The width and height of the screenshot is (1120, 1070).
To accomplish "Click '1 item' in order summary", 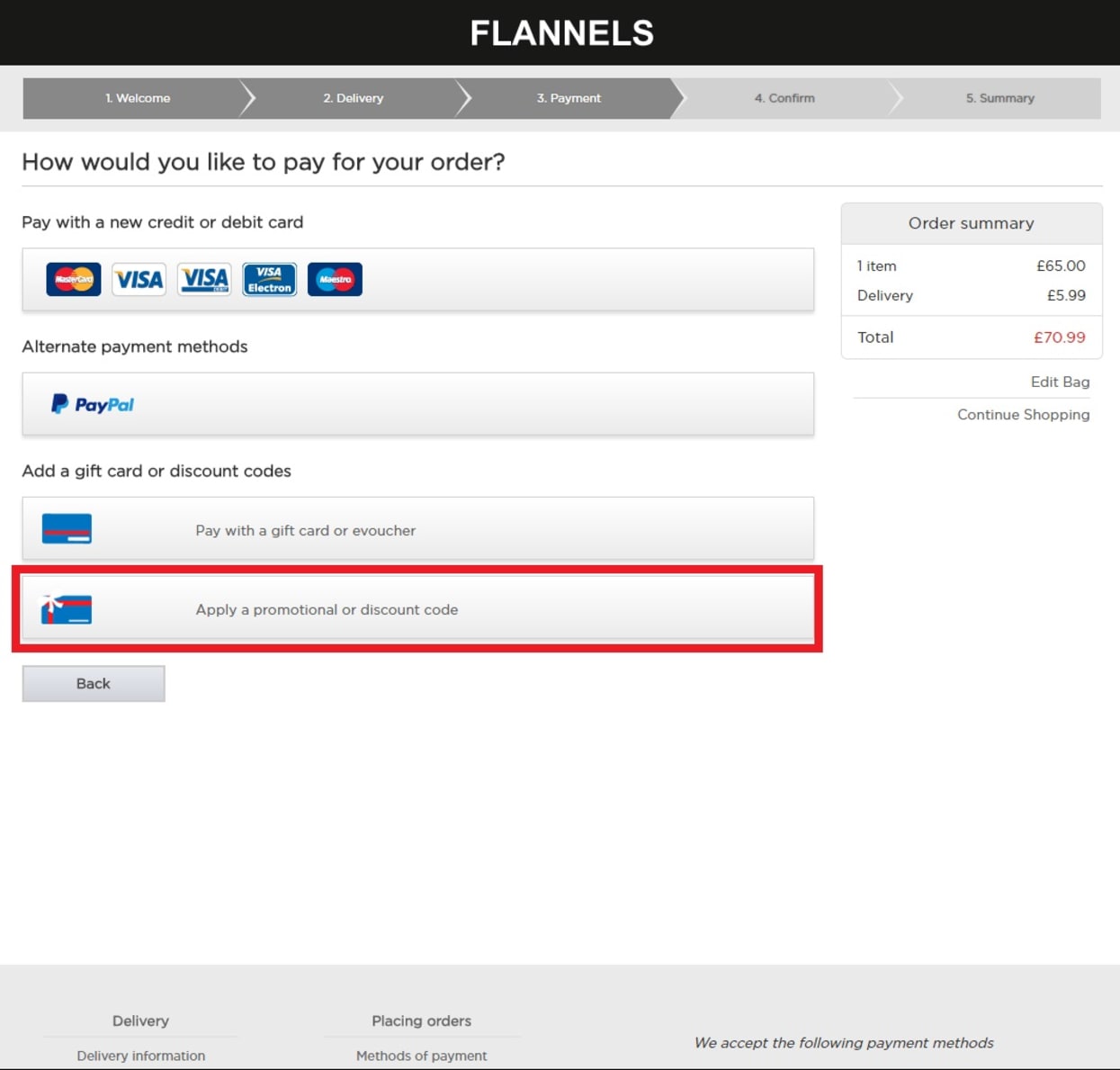I will (877, 265).
